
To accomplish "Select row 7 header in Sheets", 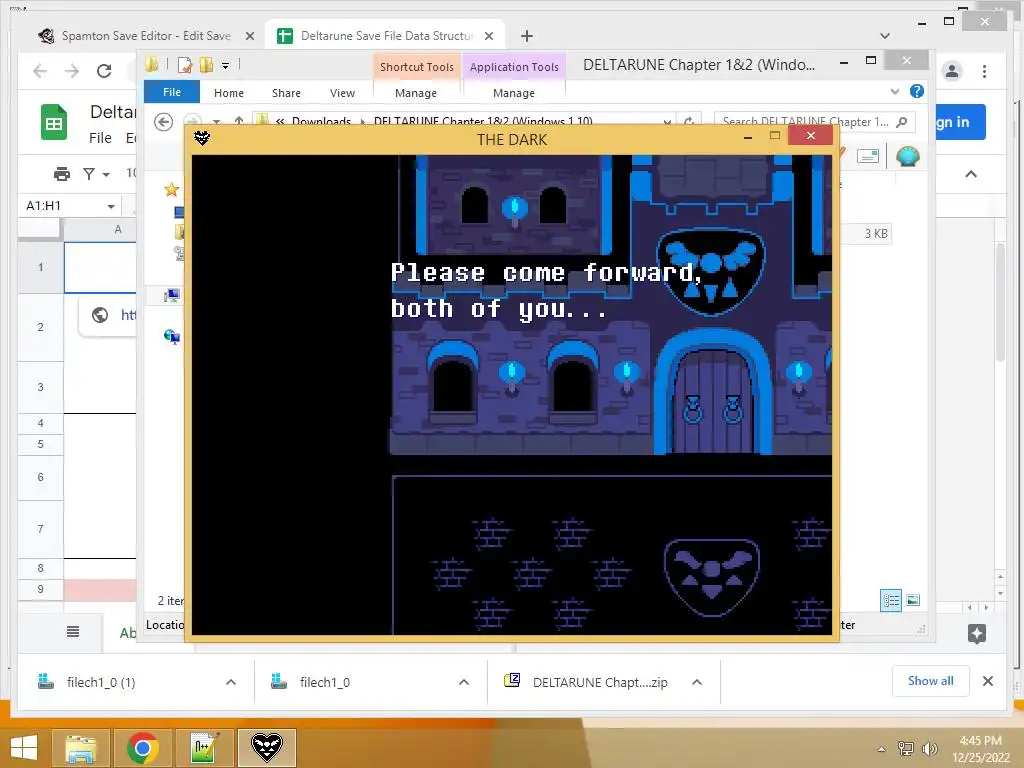I will point(40,529).
